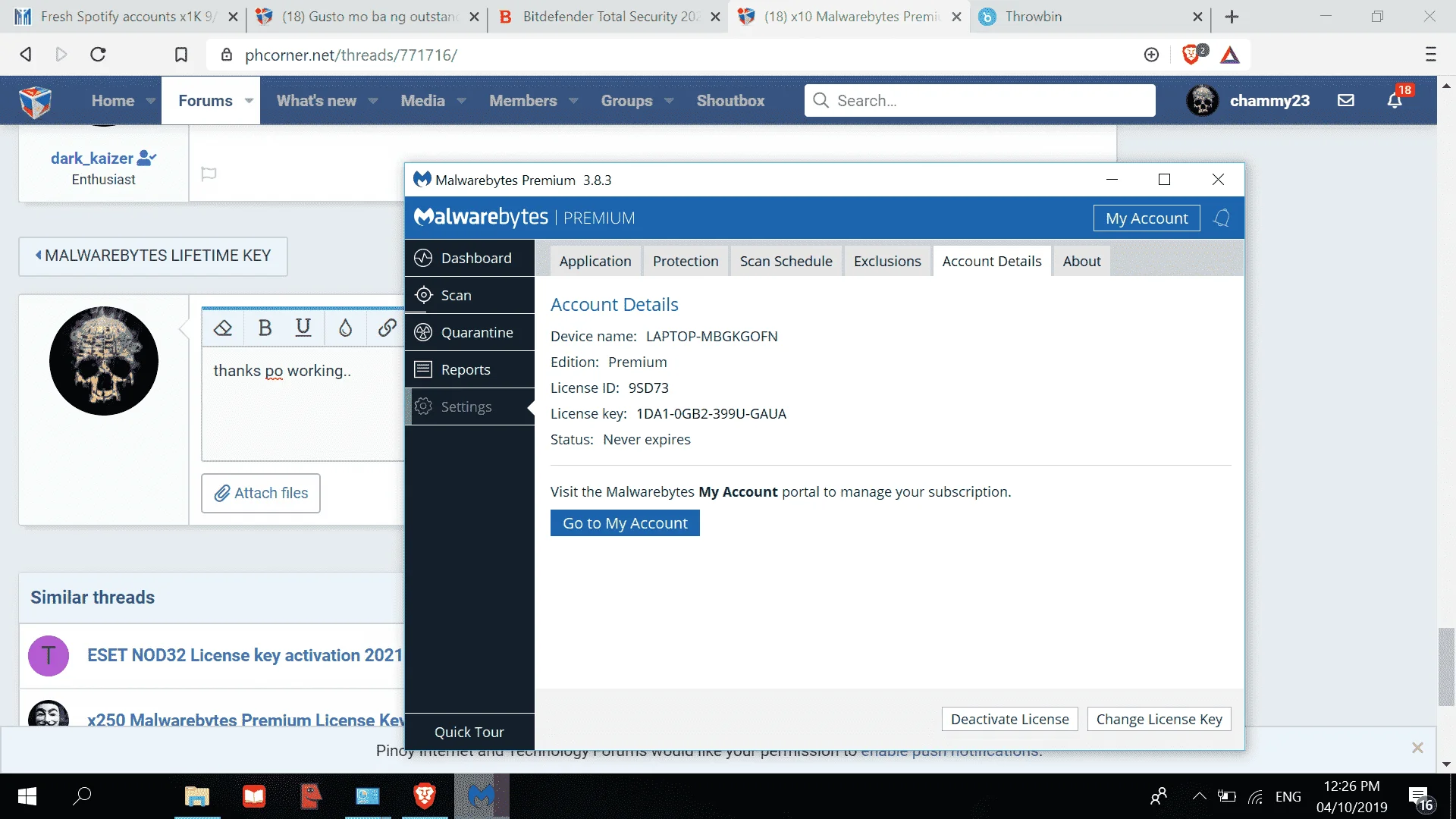1456x819 pixels.
Task: Open ESET NOD32 License key activation thread
Action: tap(245, 655)
